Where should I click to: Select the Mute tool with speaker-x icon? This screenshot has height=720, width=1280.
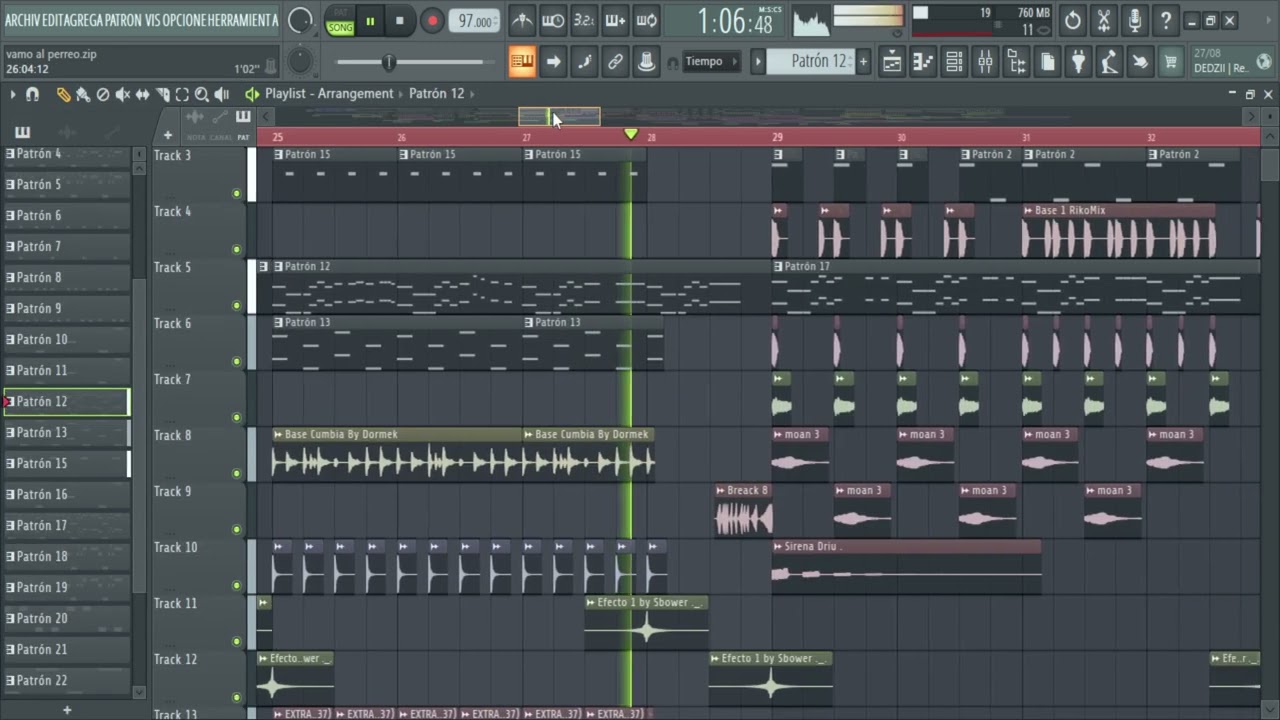point(123,94)
